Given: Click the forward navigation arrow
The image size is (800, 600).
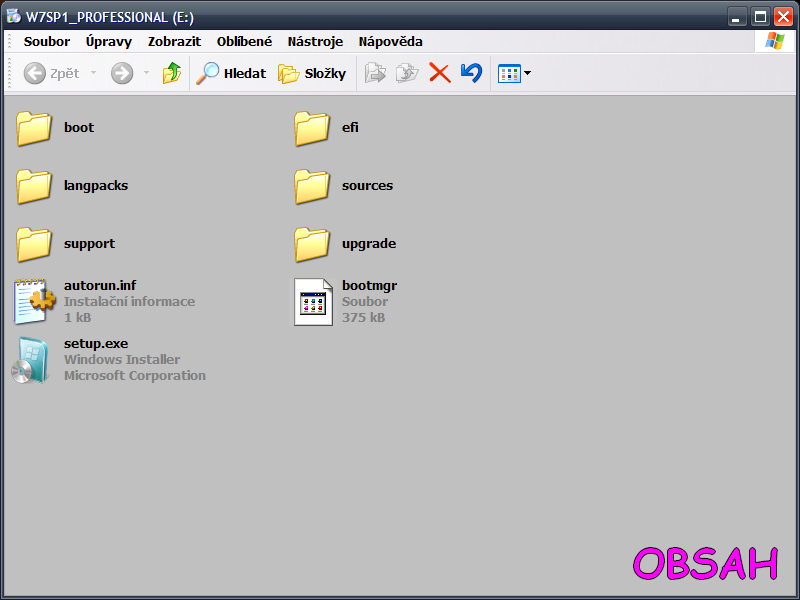Looking at the screenshot, I should point(122,73).
